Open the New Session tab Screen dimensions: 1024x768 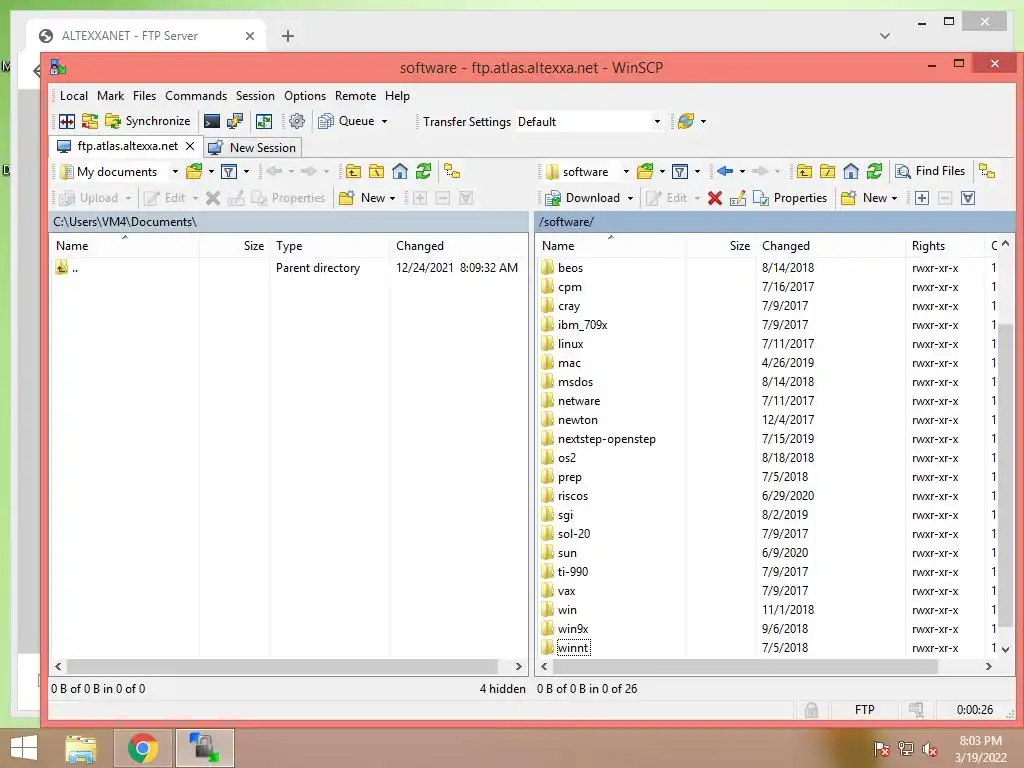(x=252, y=148)
